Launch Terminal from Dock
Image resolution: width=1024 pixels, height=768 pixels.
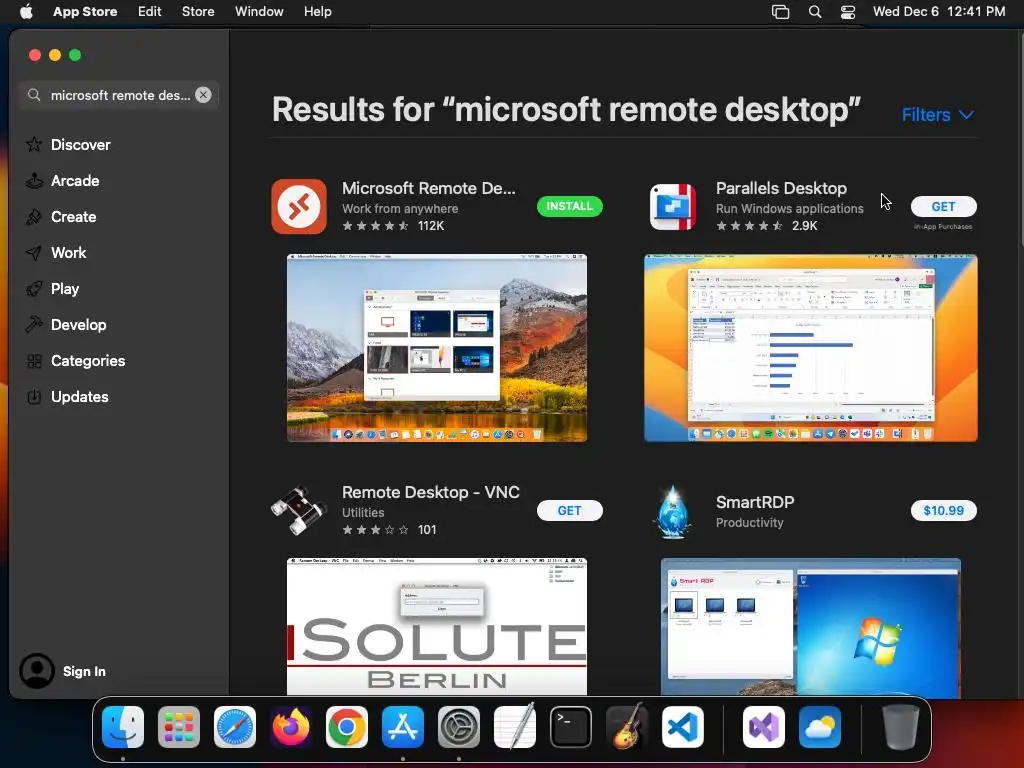(571, 727)
